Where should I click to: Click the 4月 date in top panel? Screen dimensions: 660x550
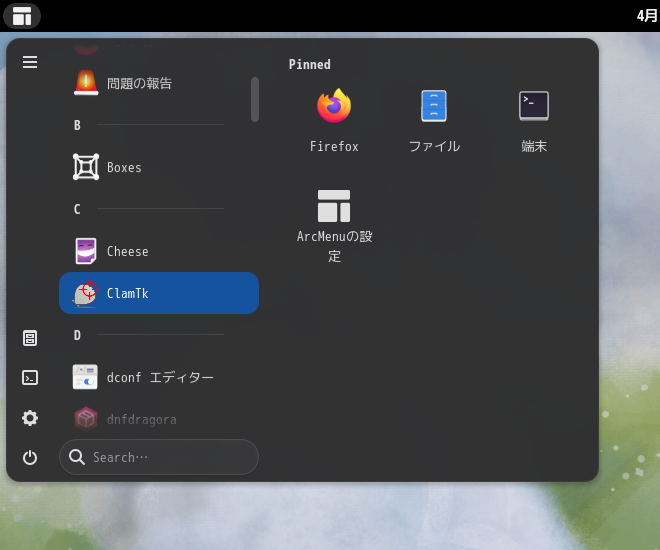[x=647, y=16]
